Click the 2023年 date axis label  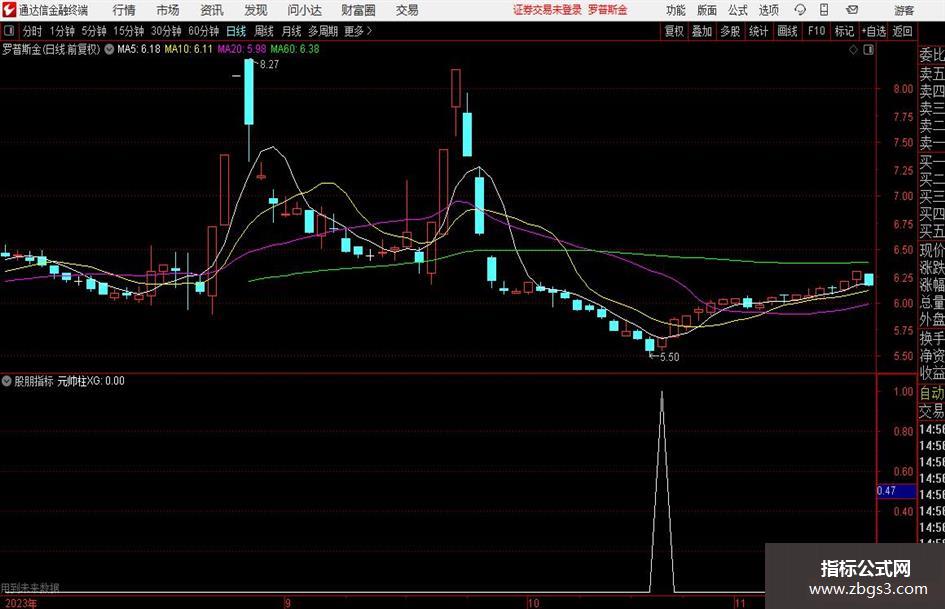[x=20, y=603]
